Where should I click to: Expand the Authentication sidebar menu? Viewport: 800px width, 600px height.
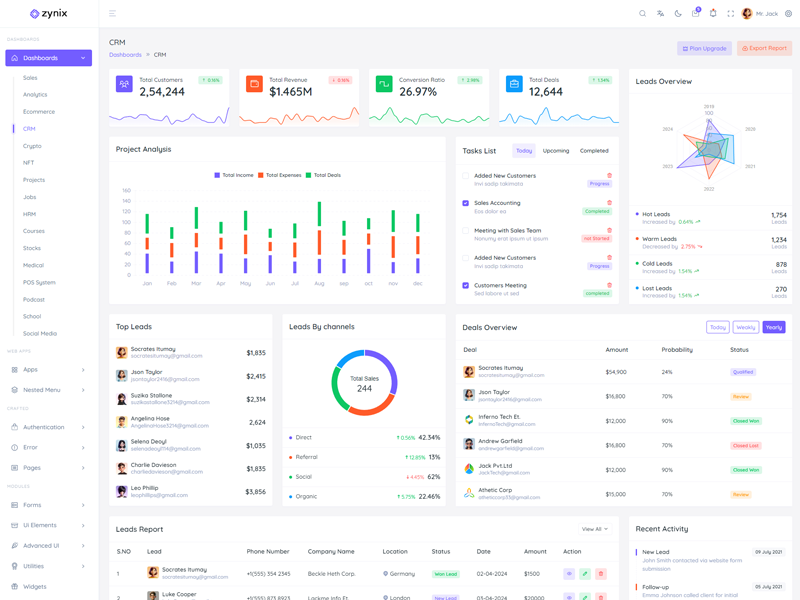tap(48, 427)
